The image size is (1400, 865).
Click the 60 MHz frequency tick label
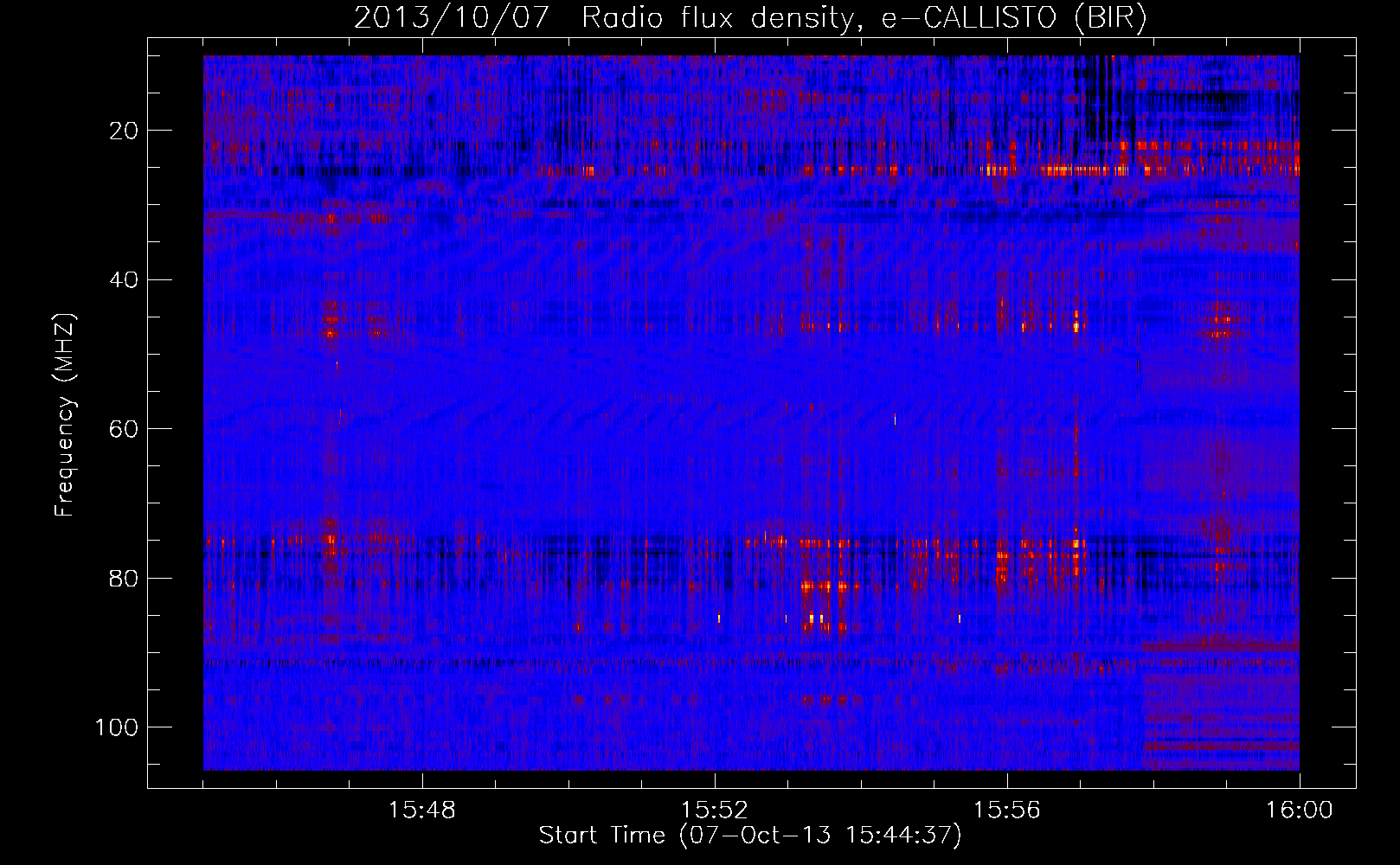pyautogui.click(x=125, y=429)
